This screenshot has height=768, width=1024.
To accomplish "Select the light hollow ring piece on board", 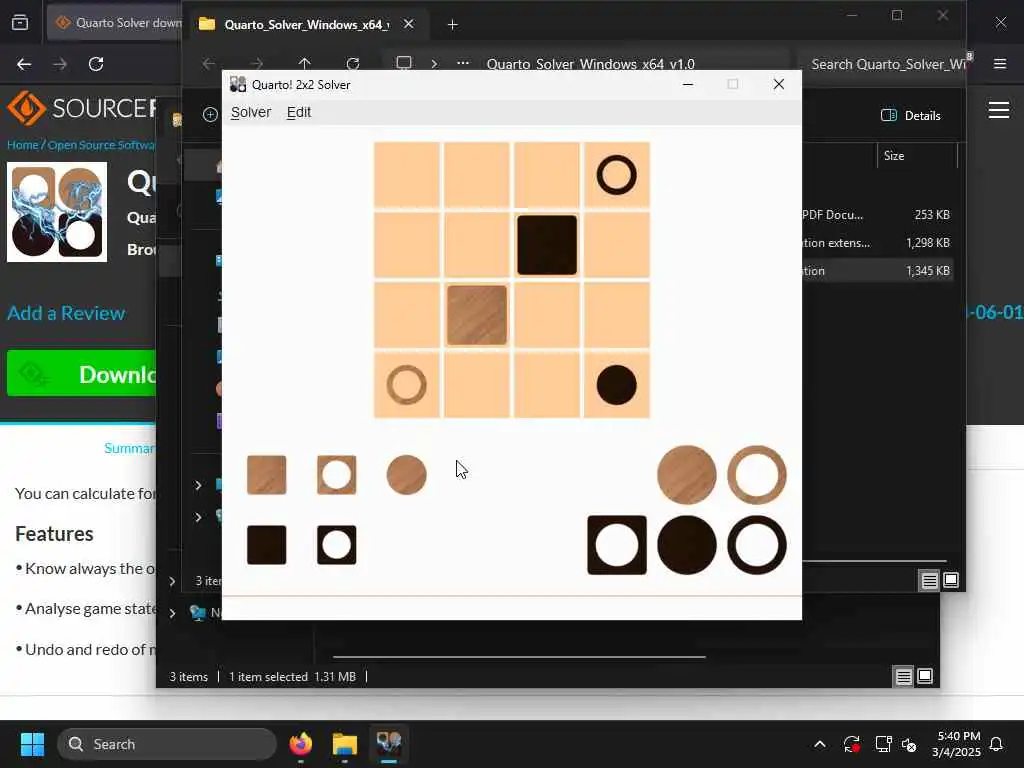I will click(406, 385).
